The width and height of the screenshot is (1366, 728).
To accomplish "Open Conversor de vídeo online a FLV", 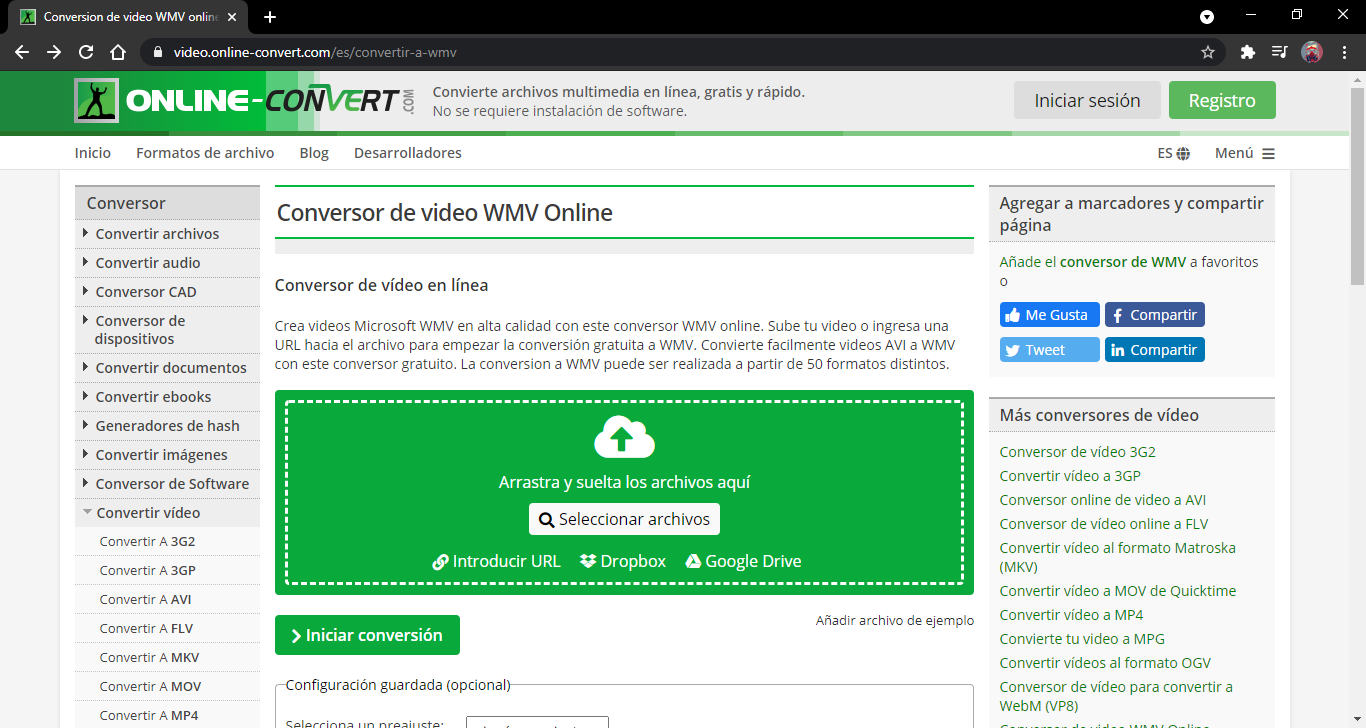I will pos(1104,524).
